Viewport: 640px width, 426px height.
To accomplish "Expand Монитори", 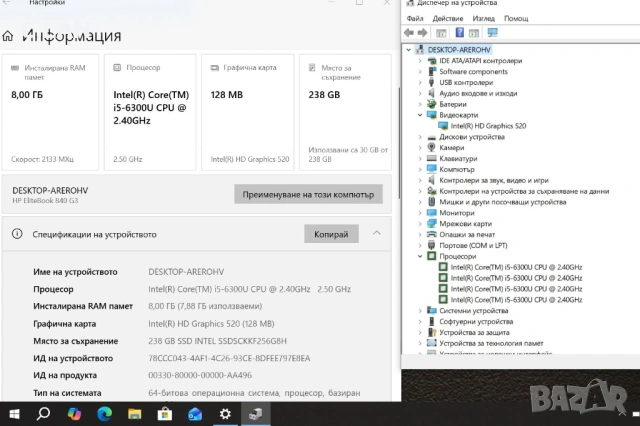I will pos(420,213).
